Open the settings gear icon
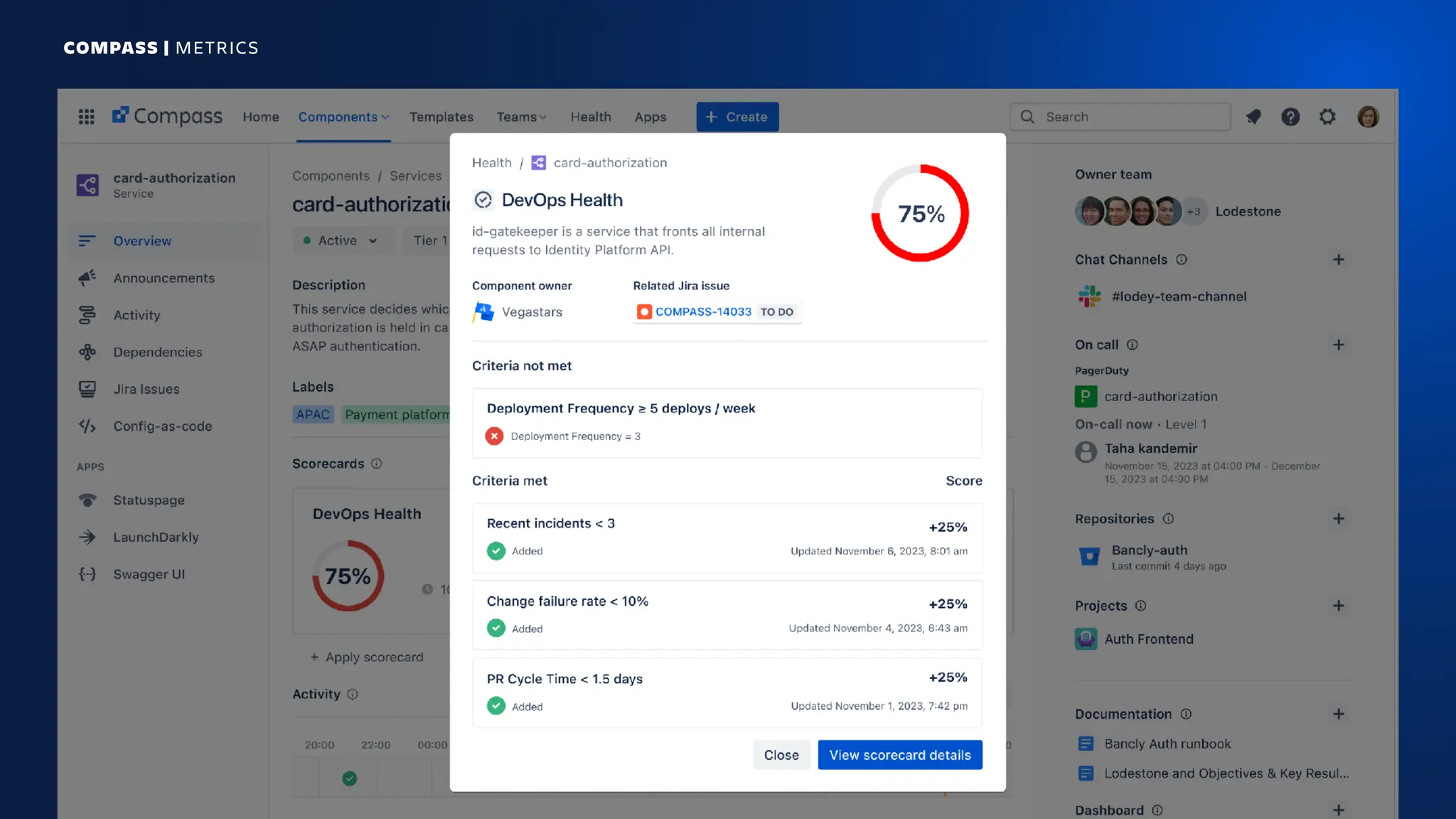The image size is (1456, 819). click(x=1327, y=117)
